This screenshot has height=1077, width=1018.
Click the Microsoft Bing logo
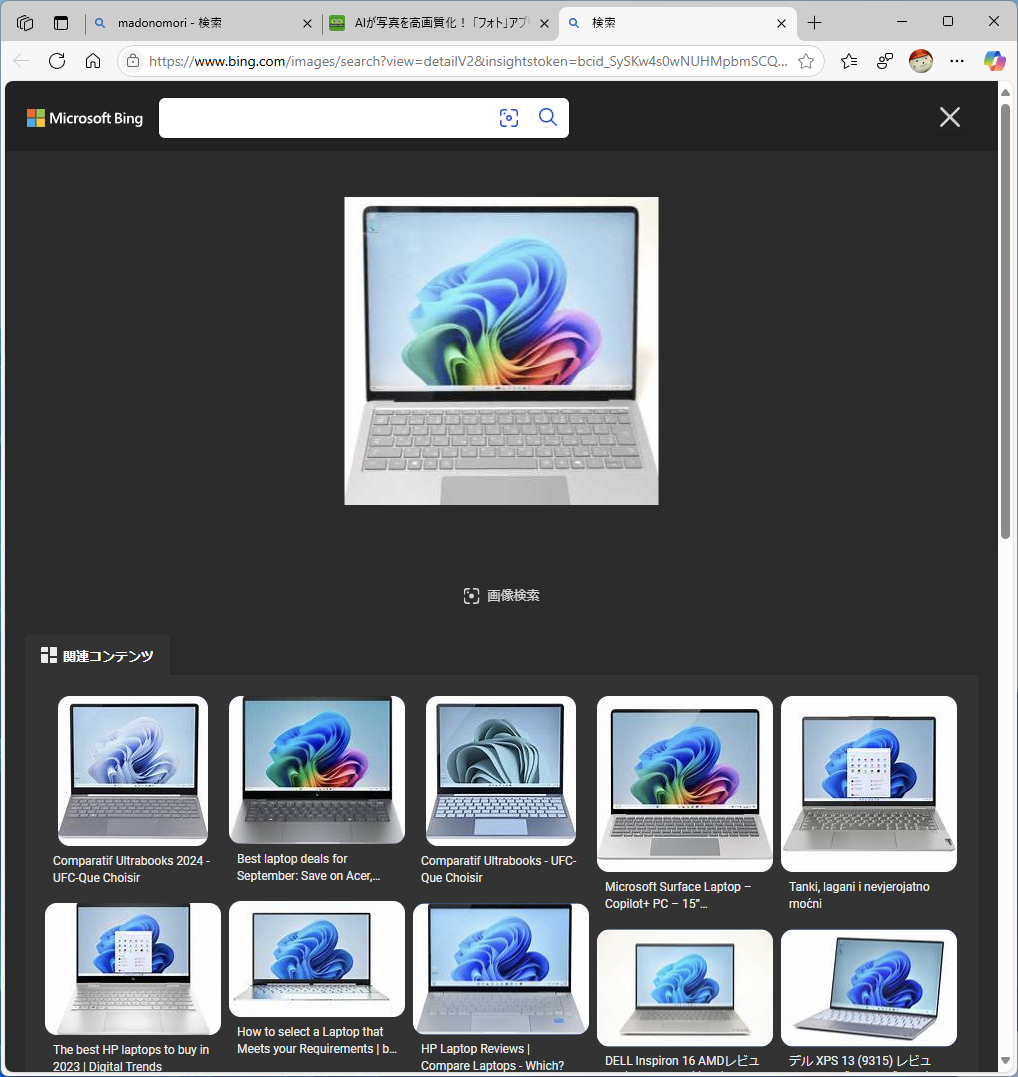(84, 118)
